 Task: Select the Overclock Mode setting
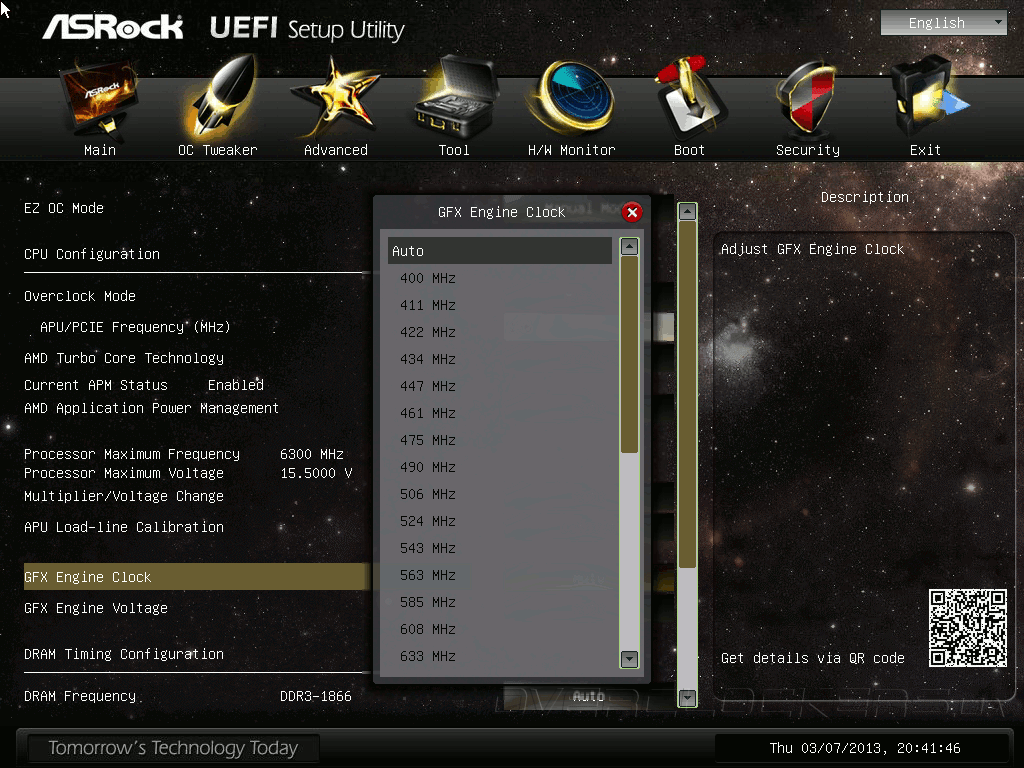click(x=80, y=296)
